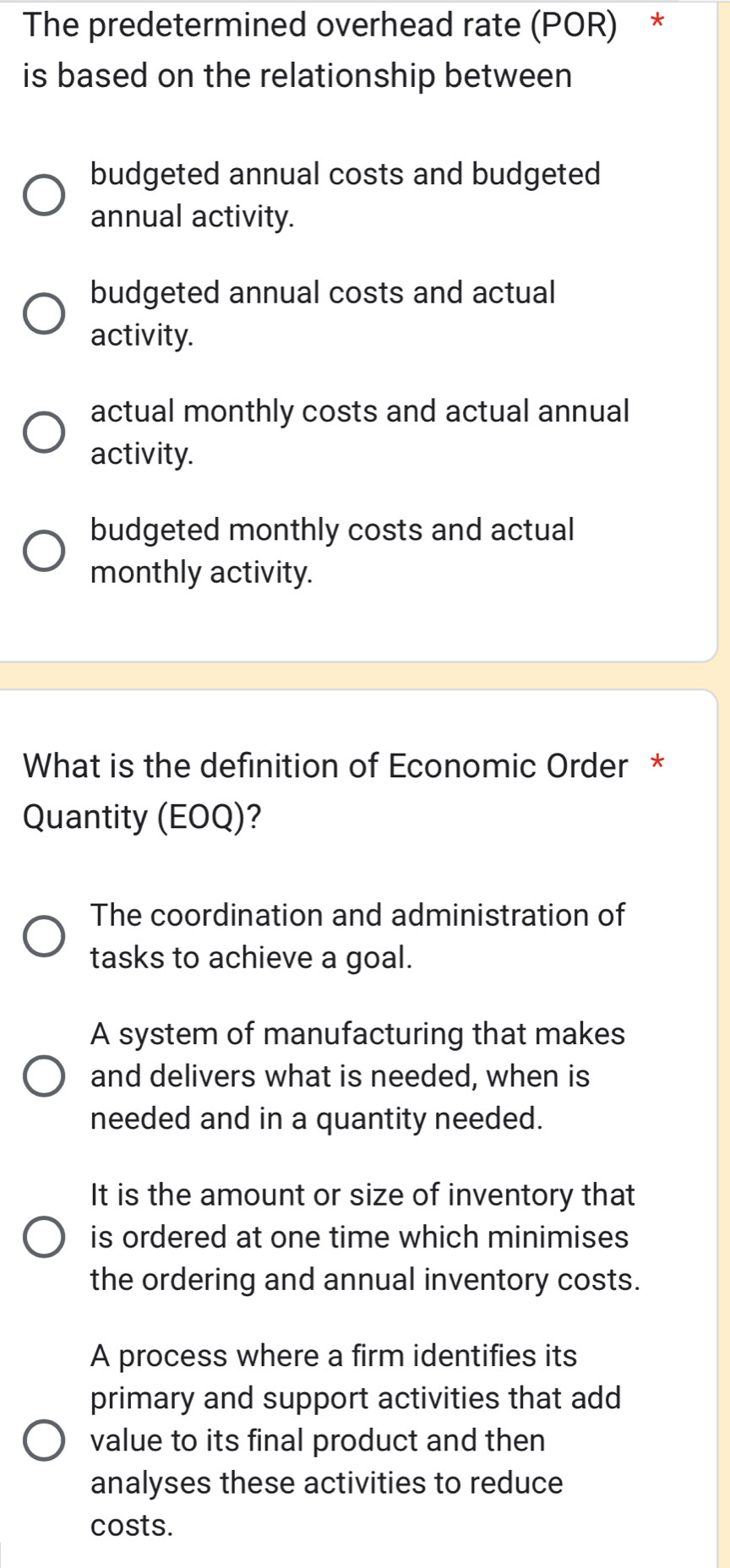Choose radio button for 'actual monthly costs and actual annual activity'
The image size is (730, 1568).
point(43,433)
